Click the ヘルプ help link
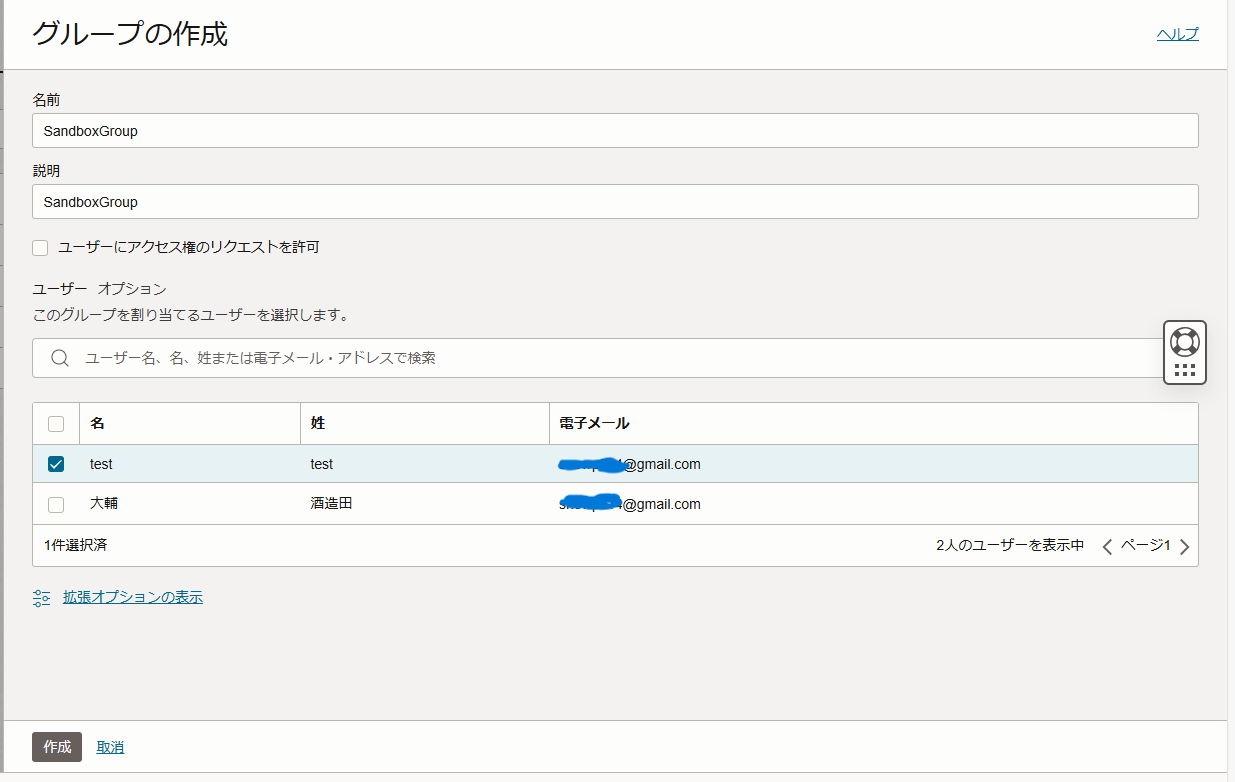The width and height of the screenshot is (1235, 782). pos(1177,34)
